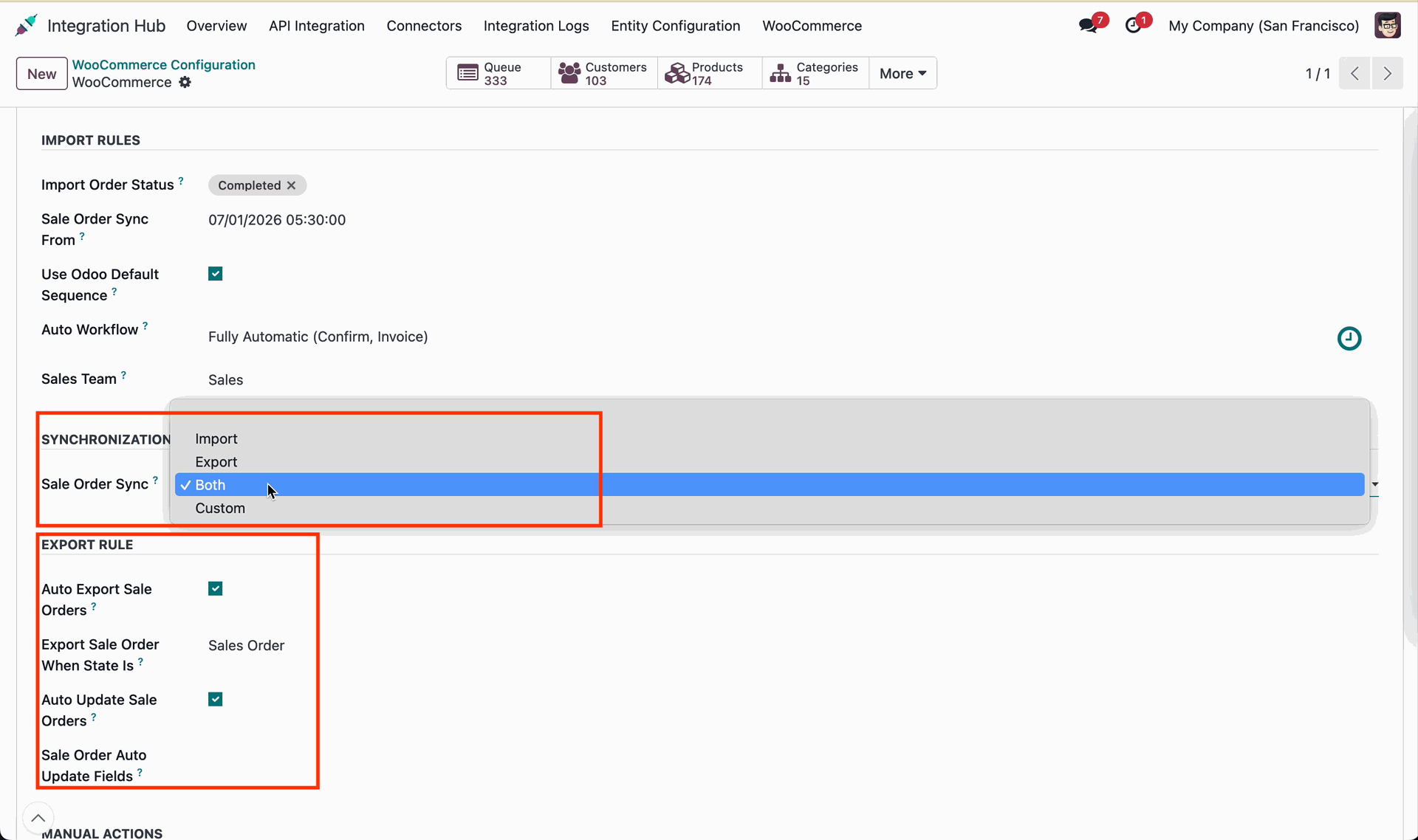
Task: Click the gear icon next to WooCommerce
Action: click(x=185, y=82)
